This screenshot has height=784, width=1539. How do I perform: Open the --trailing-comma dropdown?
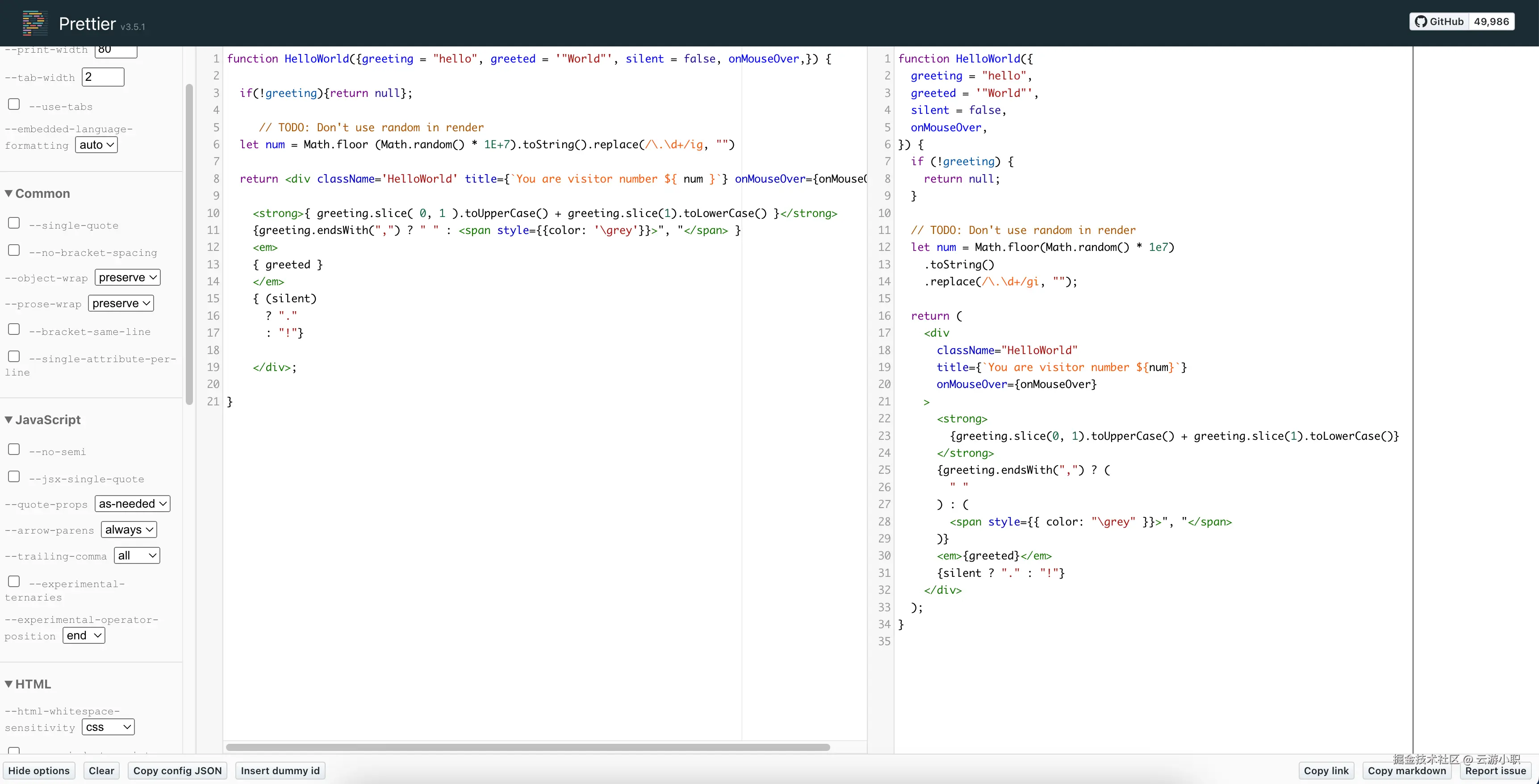pyautogui.click(x=137, y=556)
